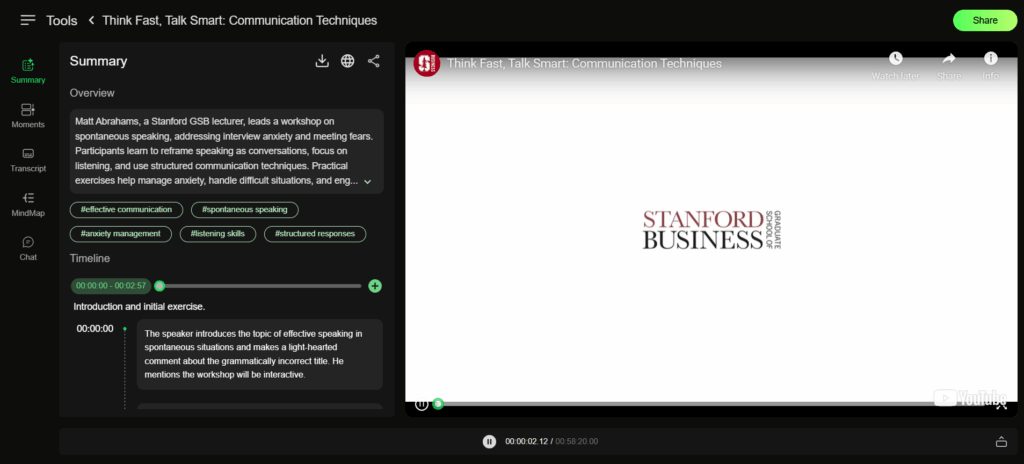The width and height of the screenshot is (1024, 464).
Task: Go back using the left chevron
Action: [91, 20]
